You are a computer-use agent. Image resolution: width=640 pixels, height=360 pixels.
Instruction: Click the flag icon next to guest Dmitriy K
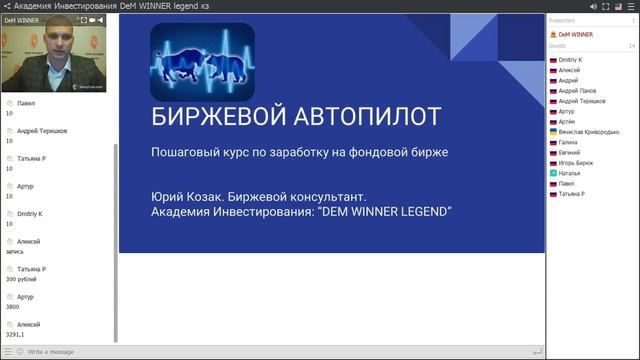[553, 60]
